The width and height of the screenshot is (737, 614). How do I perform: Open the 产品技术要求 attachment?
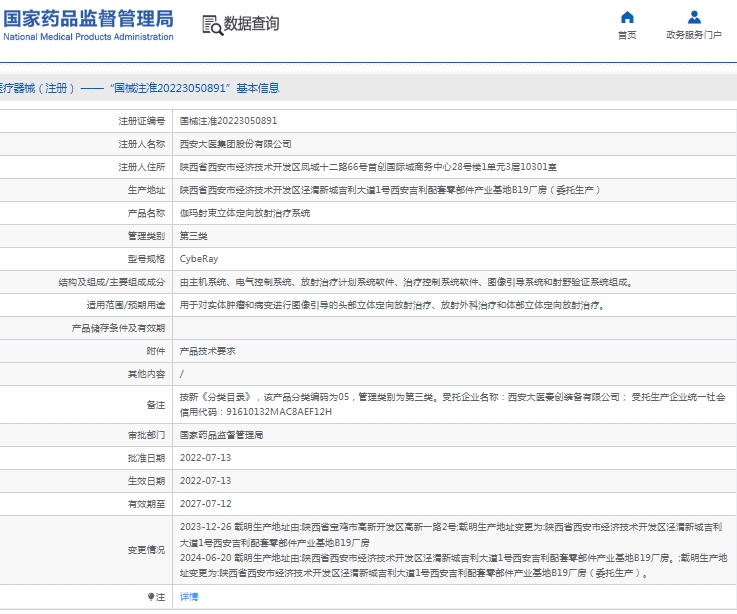(207, 351)
